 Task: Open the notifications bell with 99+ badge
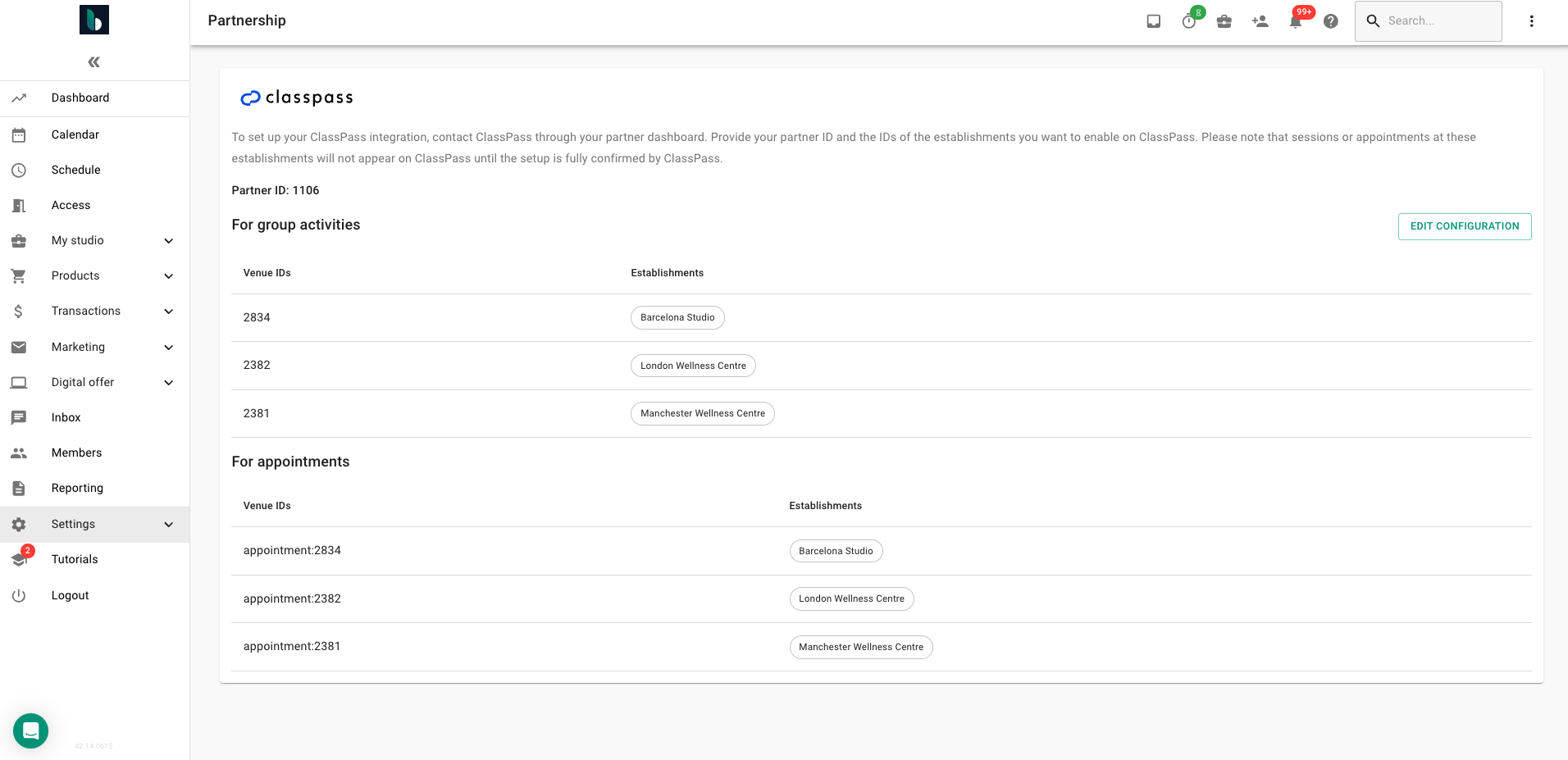(x=1295, y=20)
